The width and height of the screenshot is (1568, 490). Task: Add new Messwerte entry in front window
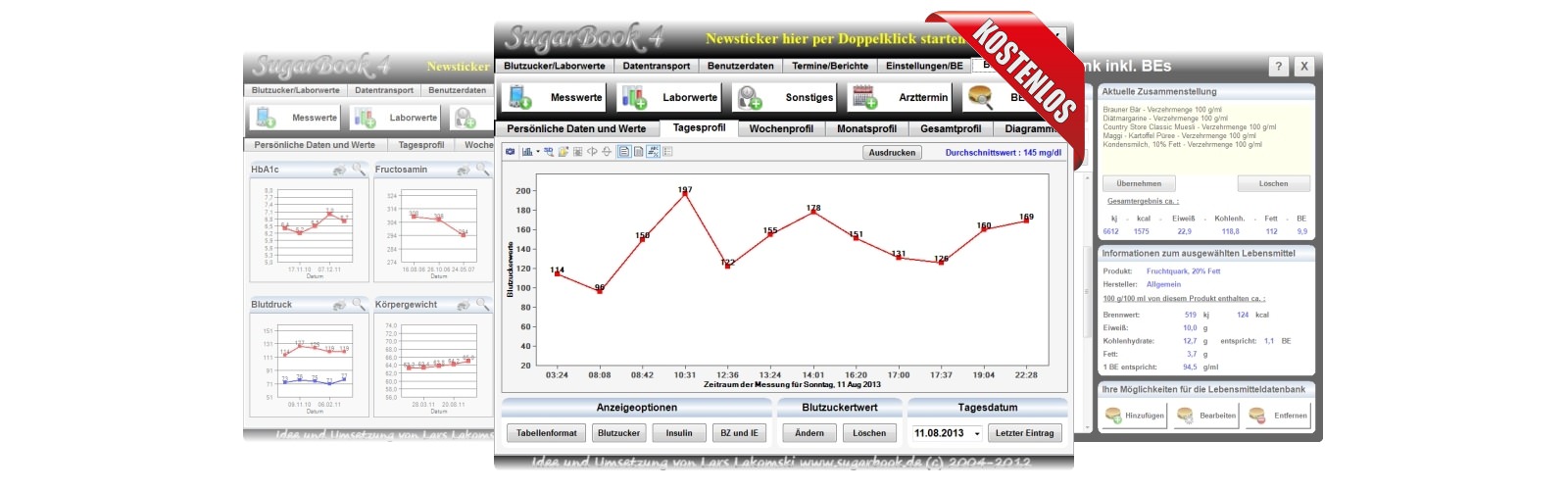click(x=555, y=97)
